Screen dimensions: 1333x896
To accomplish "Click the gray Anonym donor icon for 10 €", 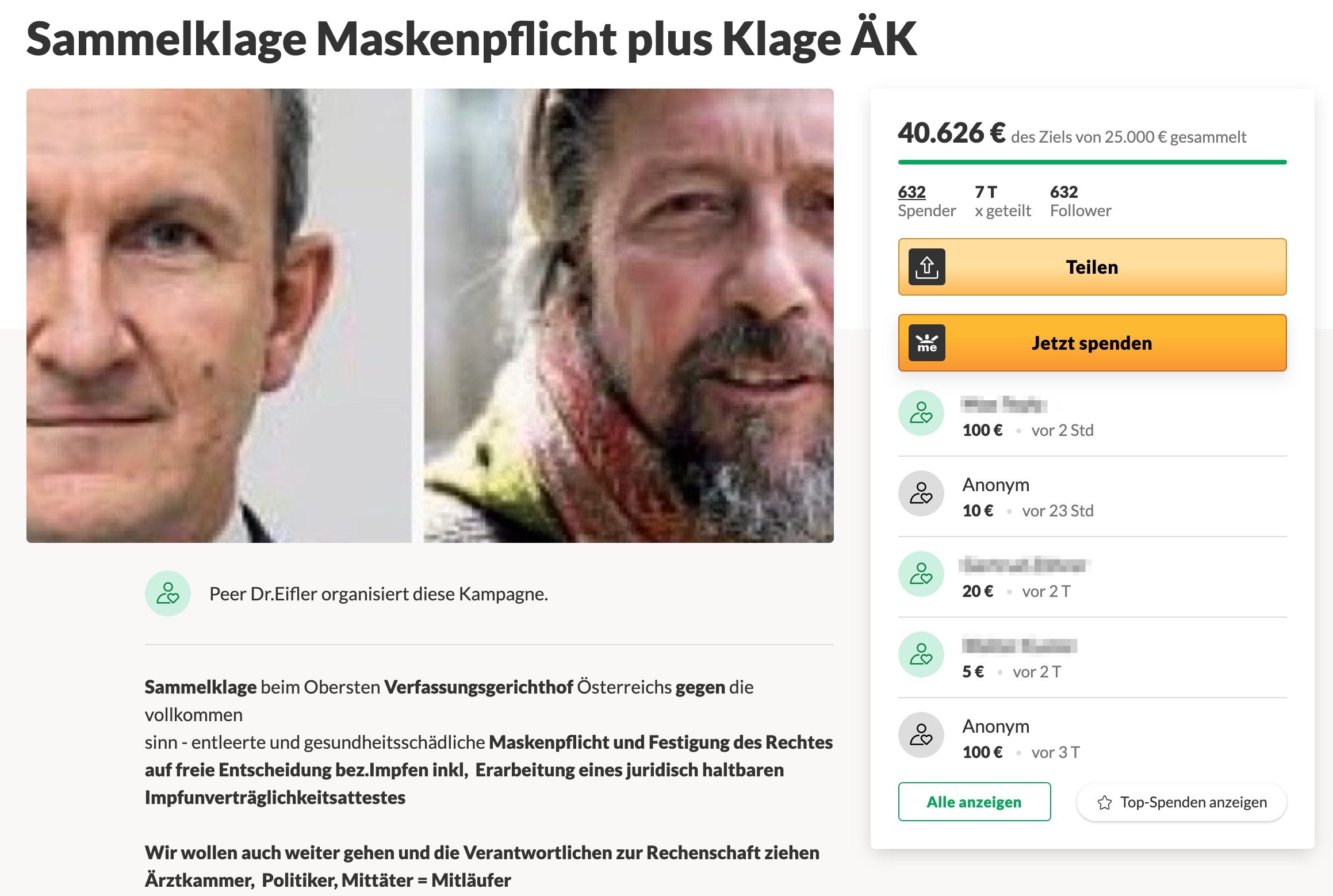I will 921,493.
